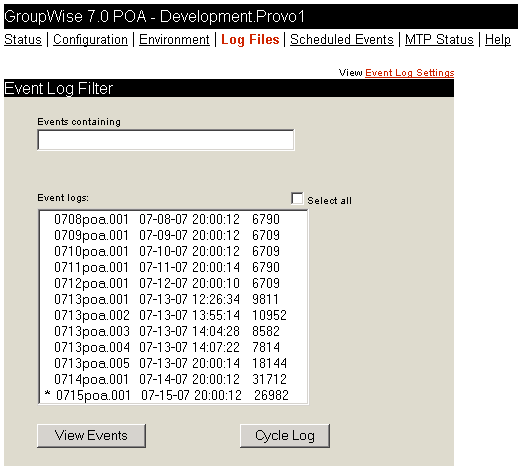The height and width of the screenshot is (476, 518).
Task: Click the Events containing text field
Action: point(166,140)
